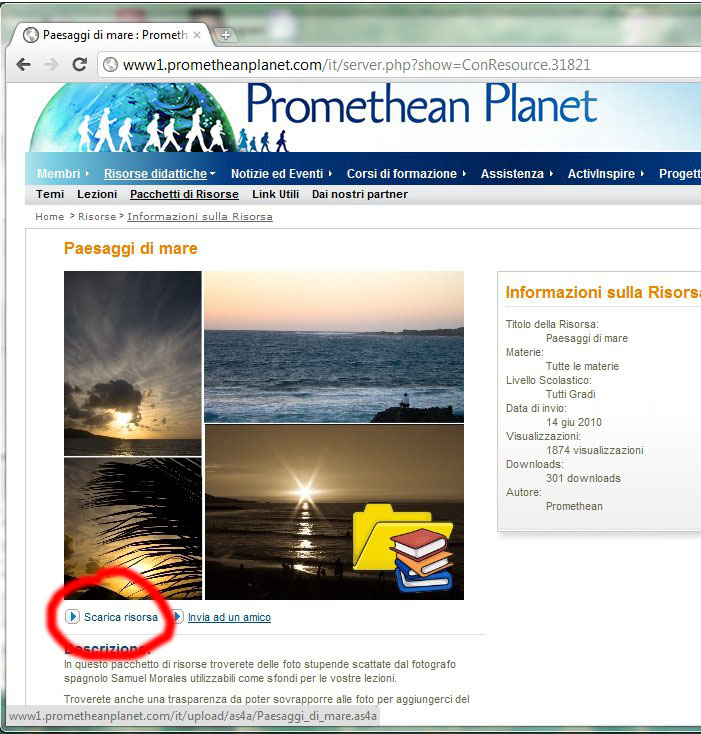Click the arrow icon beside Invia ad un amico
701x734 pixels.
pyautogui.click(x=177, y=617)
